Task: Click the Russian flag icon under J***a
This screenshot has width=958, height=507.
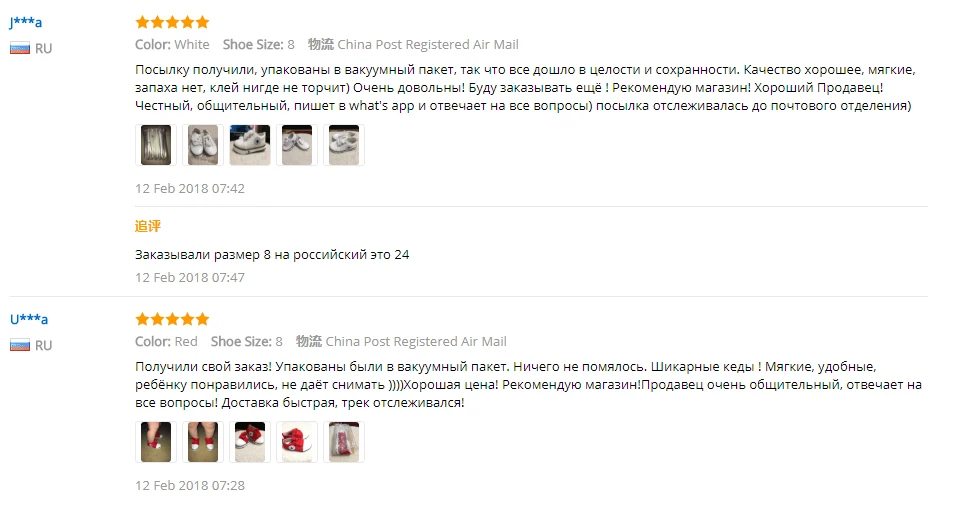Action: point(20,48)
